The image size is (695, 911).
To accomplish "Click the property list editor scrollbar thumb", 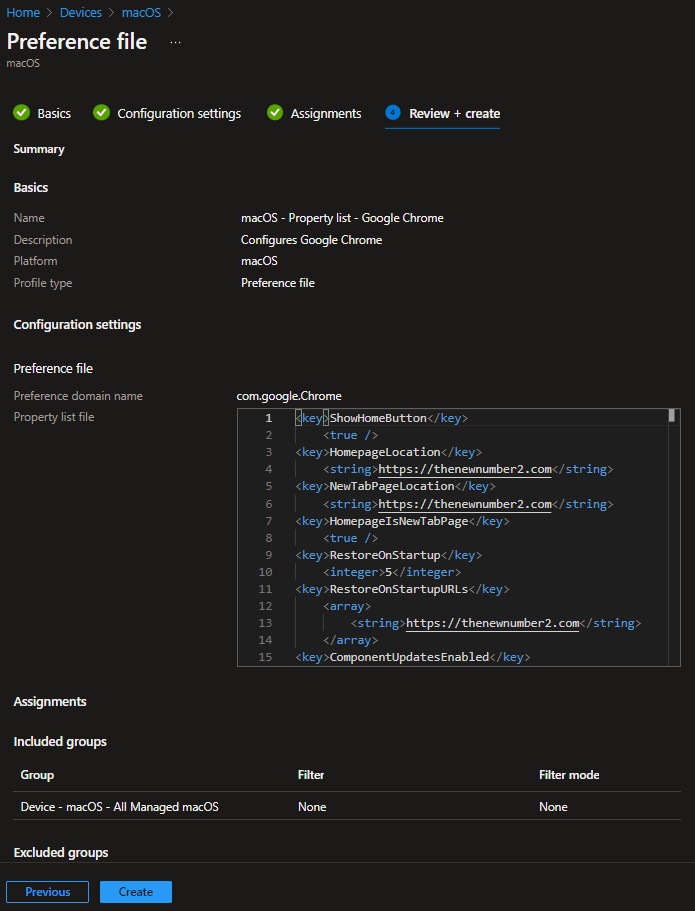I will click(672, 415).
